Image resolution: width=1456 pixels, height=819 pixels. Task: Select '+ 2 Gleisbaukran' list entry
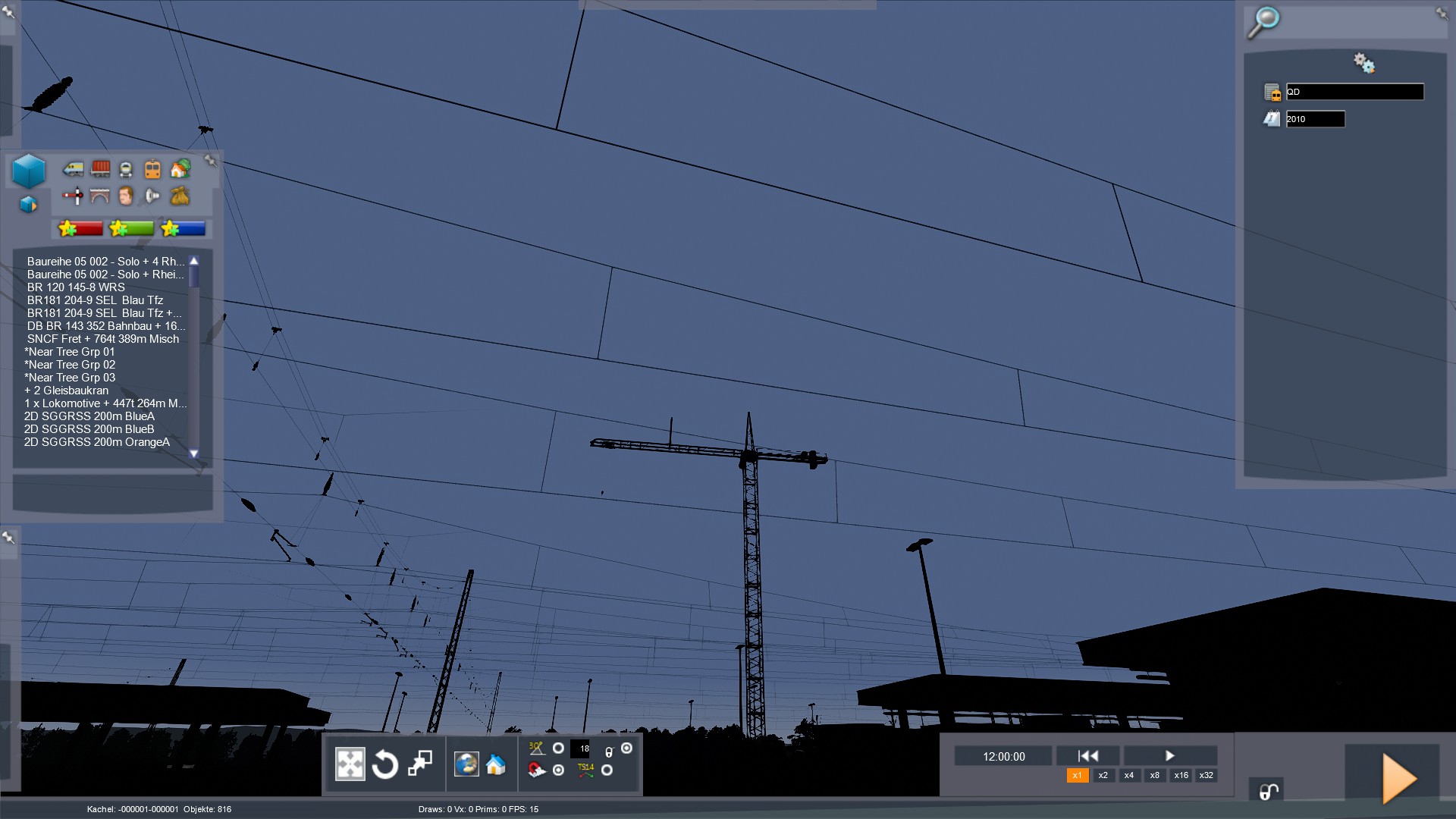click(x=67, y=391)
